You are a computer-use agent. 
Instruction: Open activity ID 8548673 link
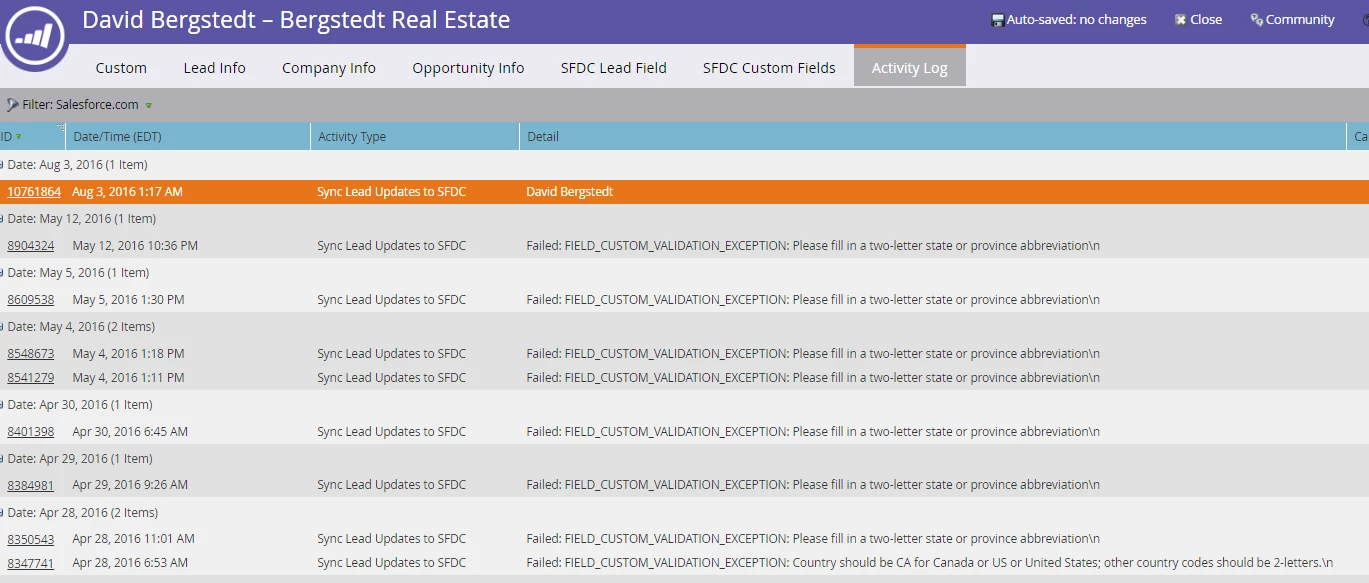point(31,354)
